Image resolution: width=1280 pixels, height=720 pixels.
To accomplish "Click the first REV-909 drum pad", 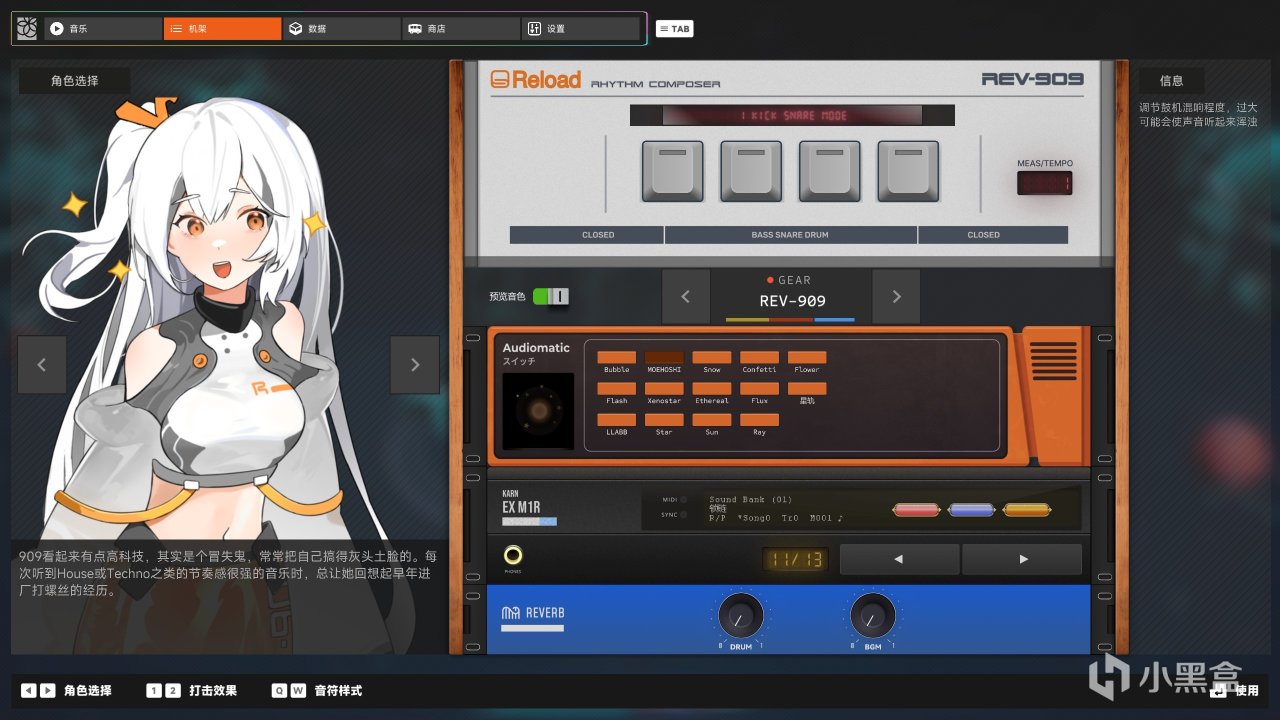I will (672, 171).
